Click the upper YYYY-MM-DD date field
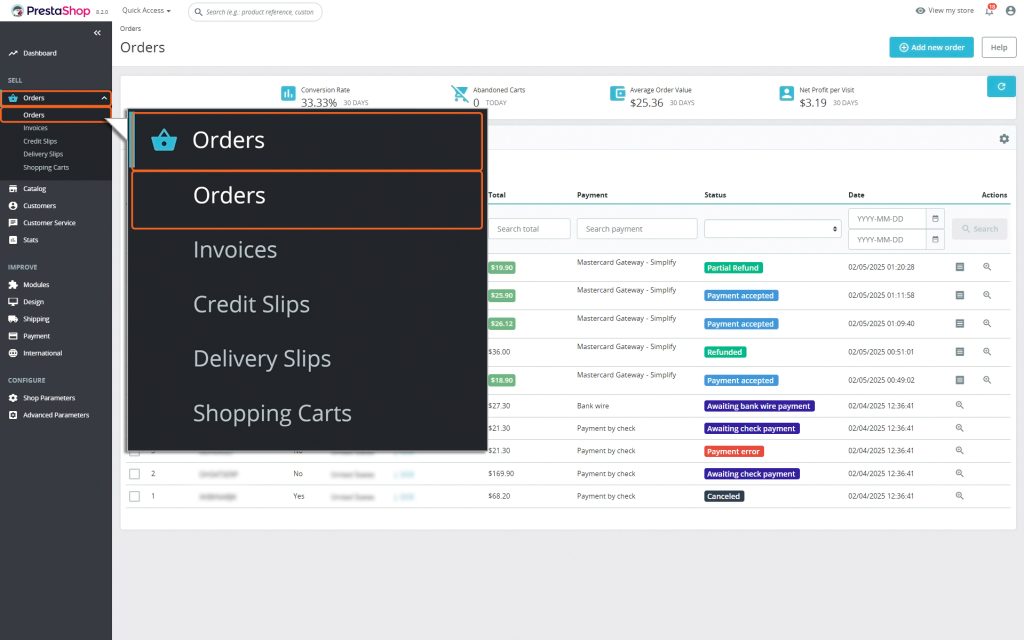Viewport: 1024px width, 640px height. (x=887, y=219)
